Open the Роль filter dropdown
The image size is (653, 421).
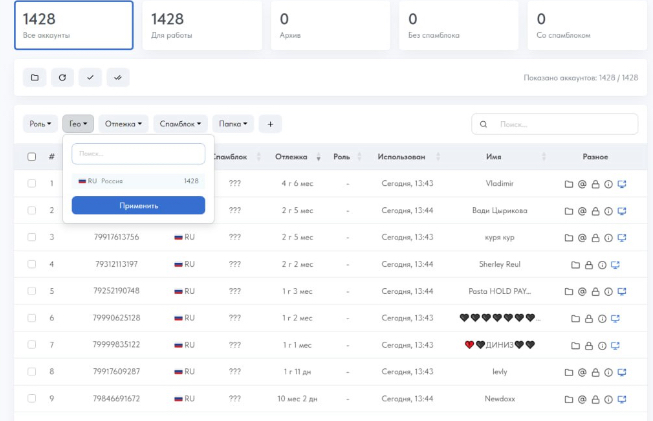[41, 124]
